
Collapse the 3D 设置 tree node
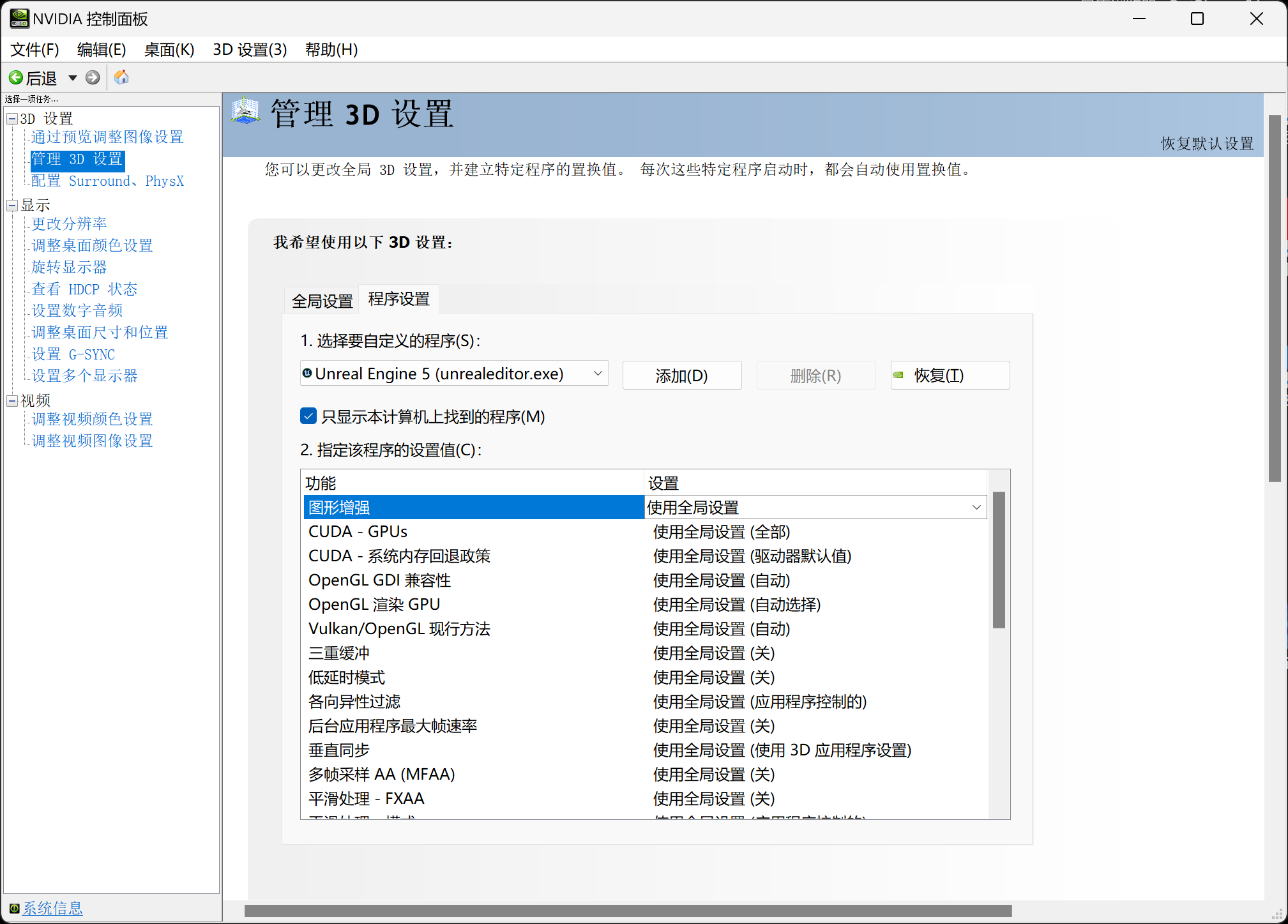tap(11, 119)
